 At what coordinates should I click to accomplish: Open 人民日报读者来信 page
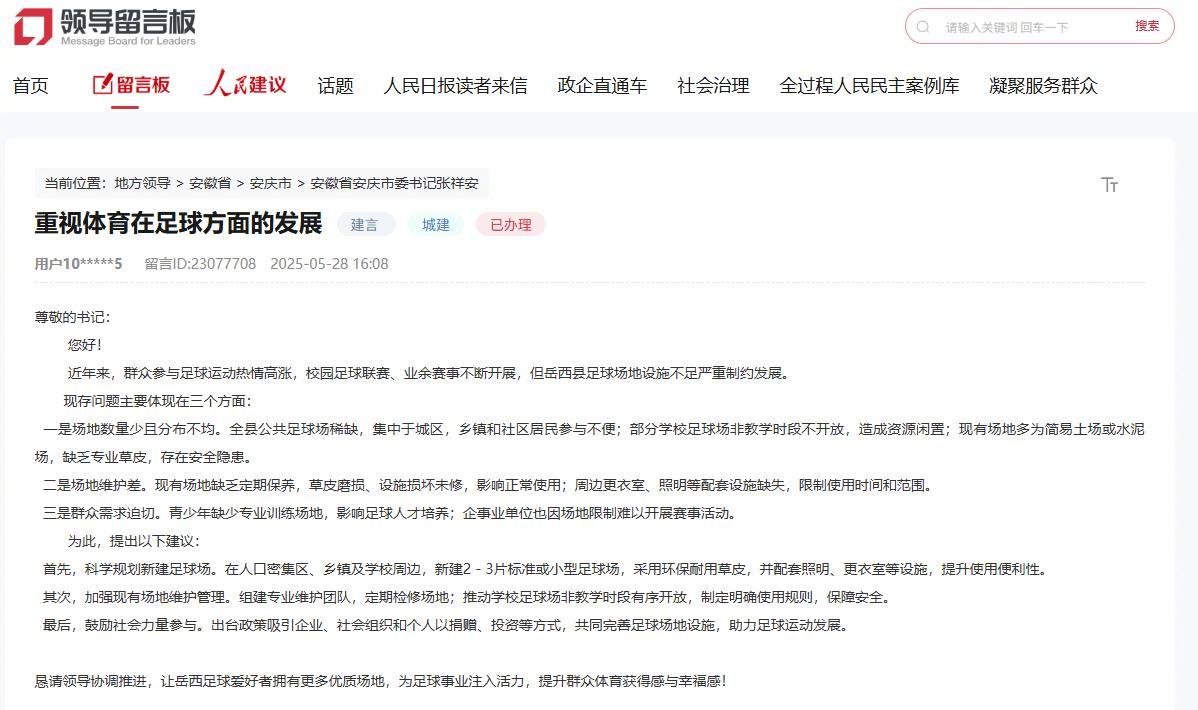point(455,86)
